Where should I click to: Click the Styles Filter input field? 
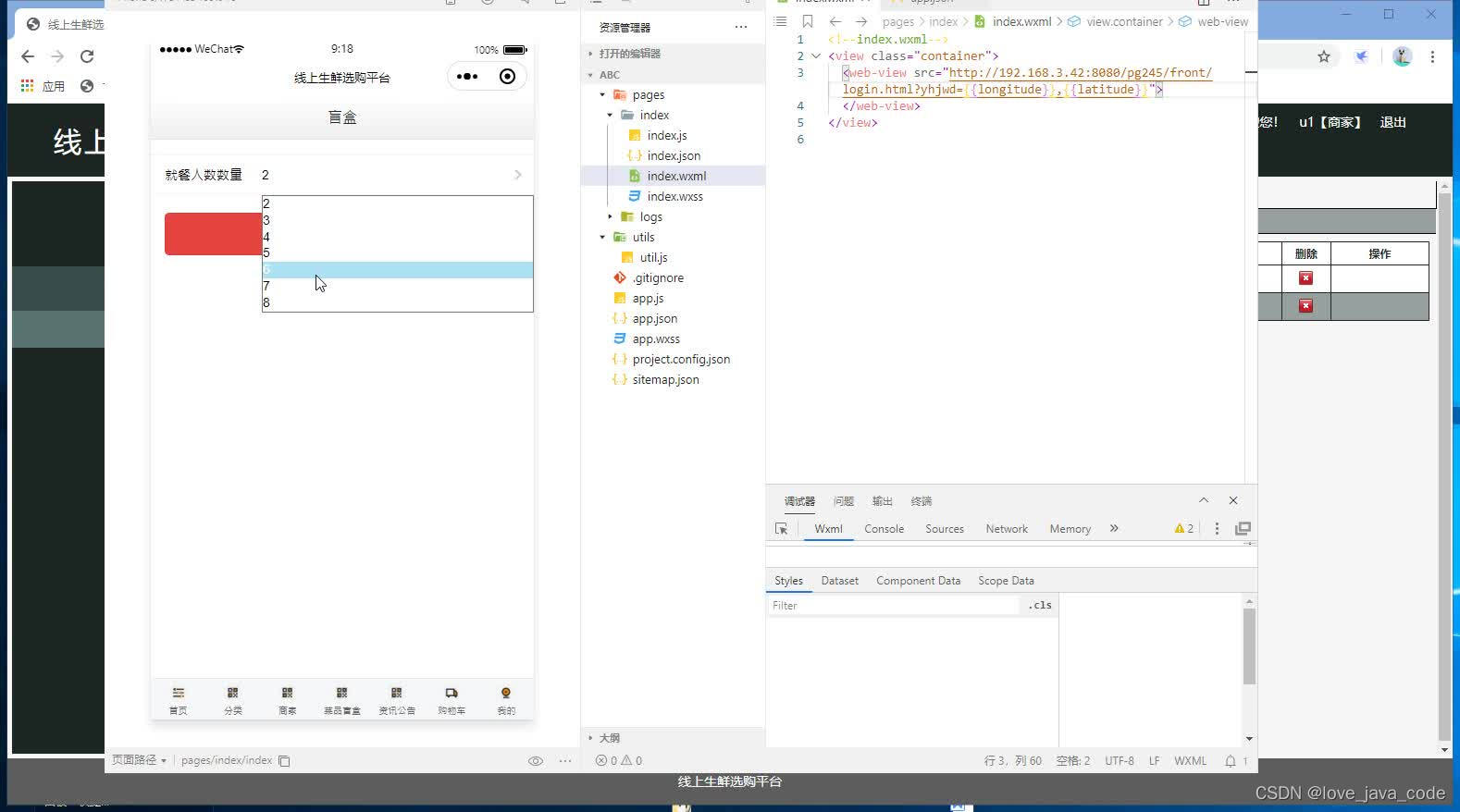[893, 606]
